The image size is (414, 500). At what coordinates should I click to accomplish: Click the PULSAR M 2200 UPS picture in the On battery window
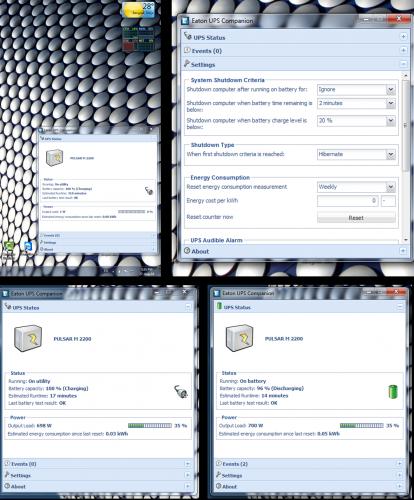[x=239, y=338]
